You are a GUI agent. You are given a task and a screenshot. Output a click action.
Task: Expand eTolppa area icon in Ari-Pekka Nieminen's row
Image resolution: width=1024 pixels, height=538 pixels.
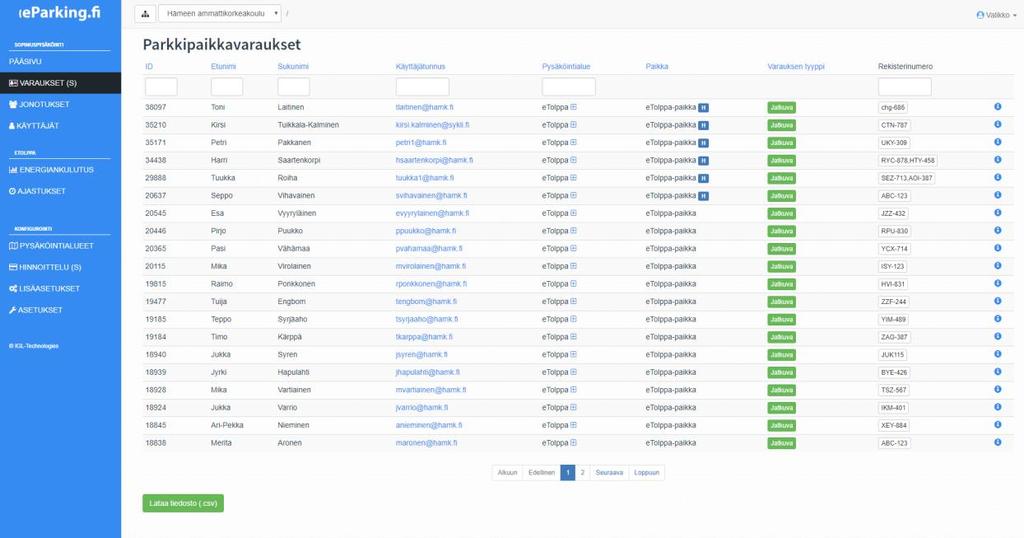[573, 424]
